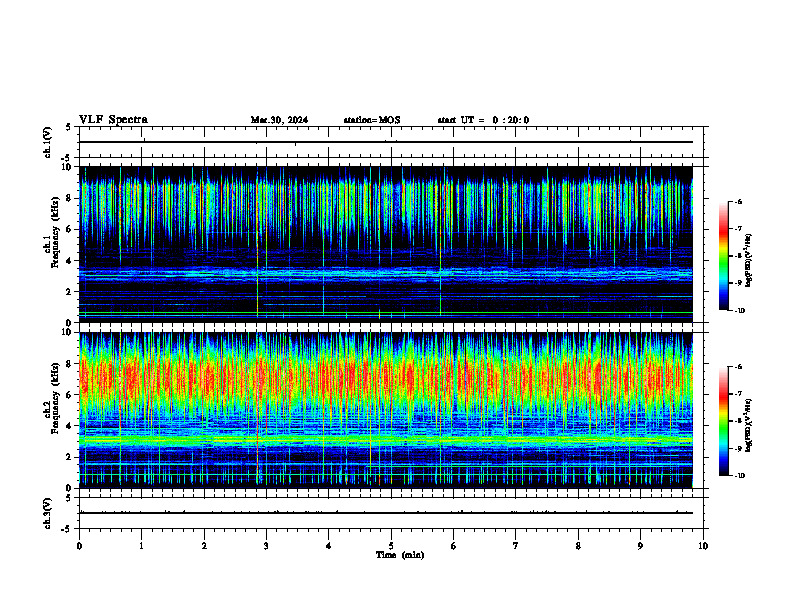Click the "6" kHz tick on ch.1 axis
Viewport: 792px width, 612px height.
(x=69, y=229)
